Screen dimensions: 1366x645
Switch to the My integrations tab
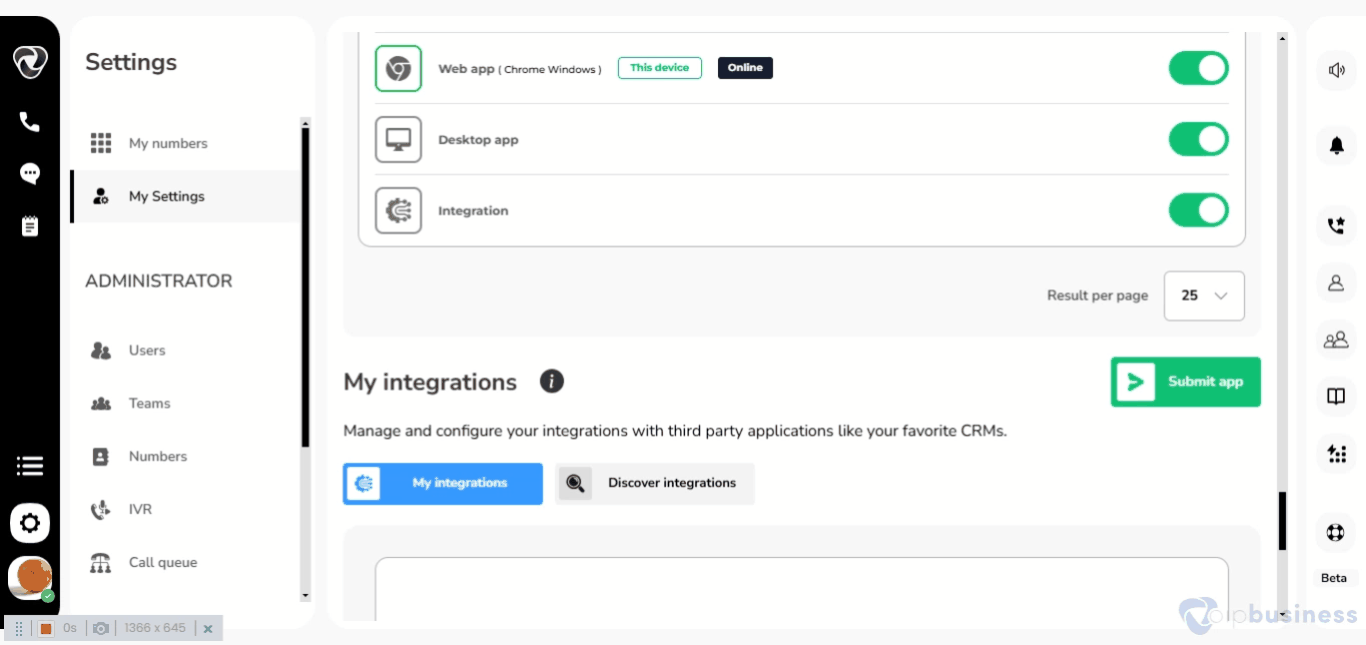[443, 483]
